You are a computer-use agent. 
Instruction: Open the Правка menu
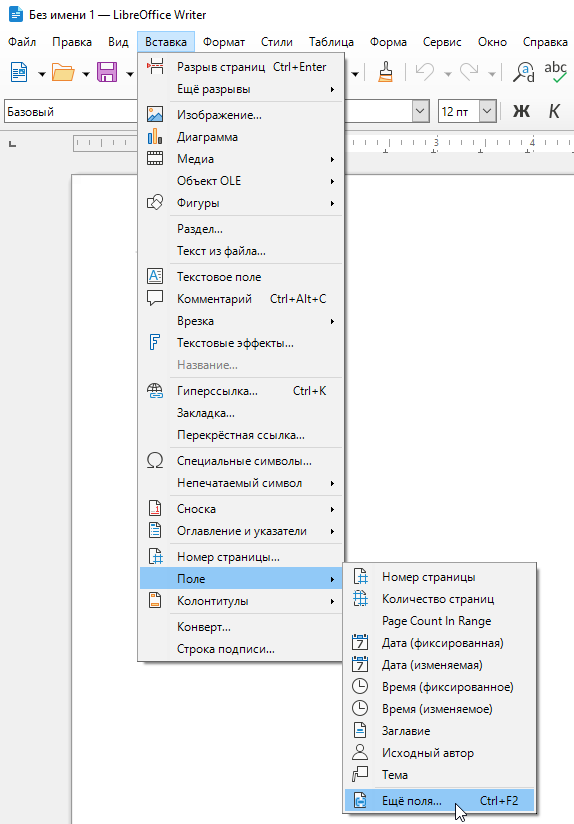[x=72, y=42]
